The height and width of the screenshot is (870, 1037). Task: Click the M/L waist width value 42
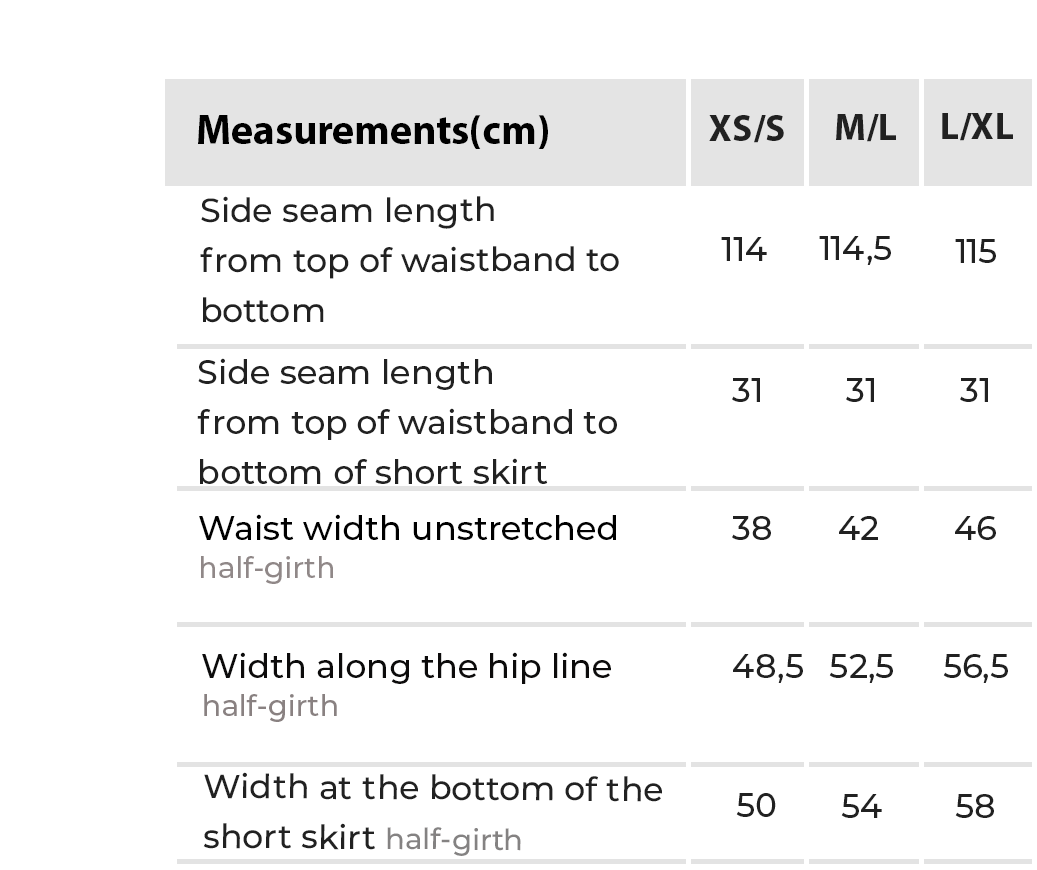pos(859,528)
